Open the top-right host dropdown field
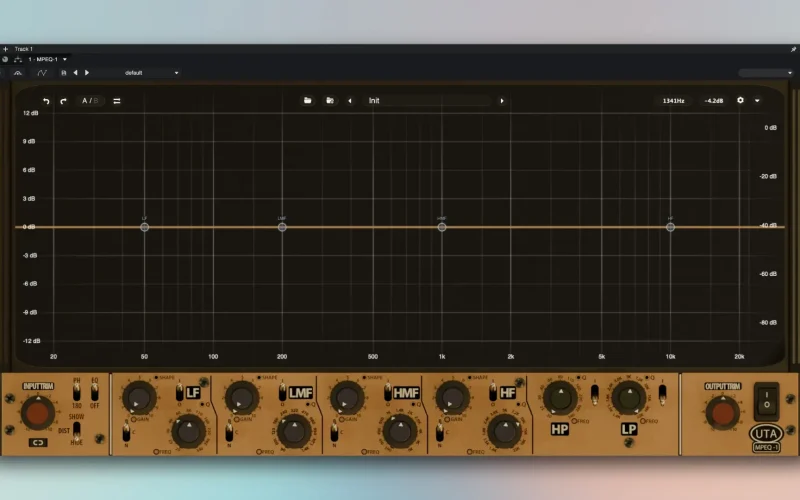The image size is (800, 500). coord(766,73)
